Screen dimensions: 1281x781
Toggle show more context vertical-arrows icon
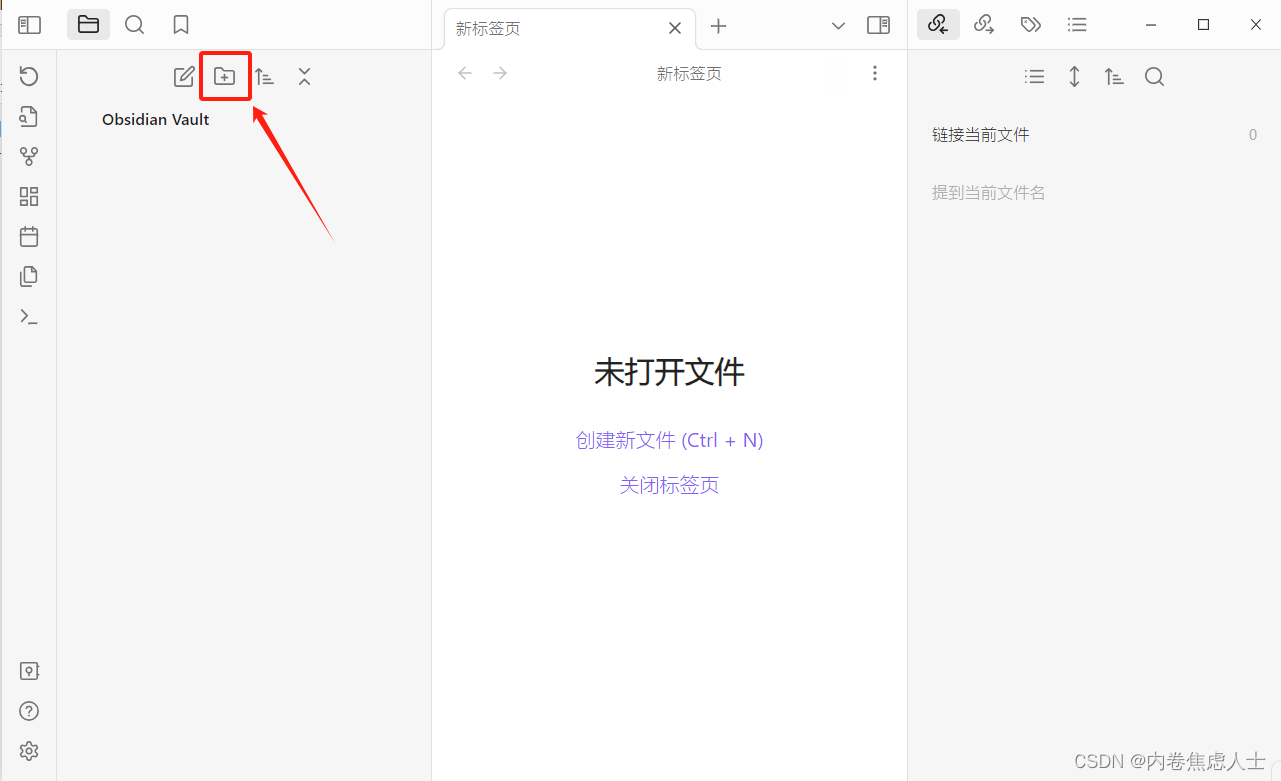click(x=1074, y=76)
